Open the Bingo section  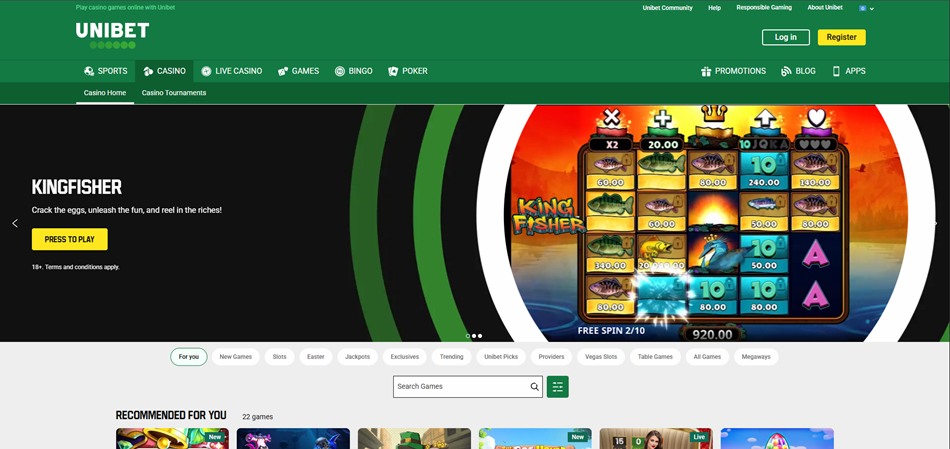click(x=353, y=71)
